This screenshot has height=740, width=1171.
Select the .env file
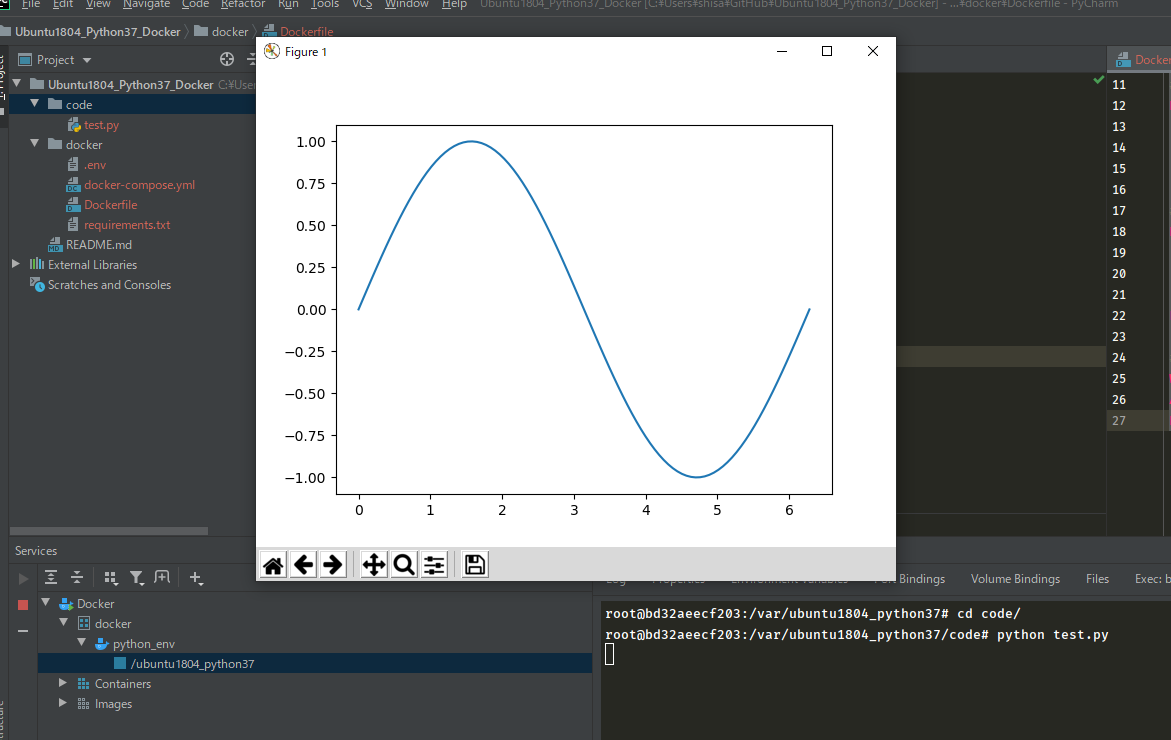[94, 164]
